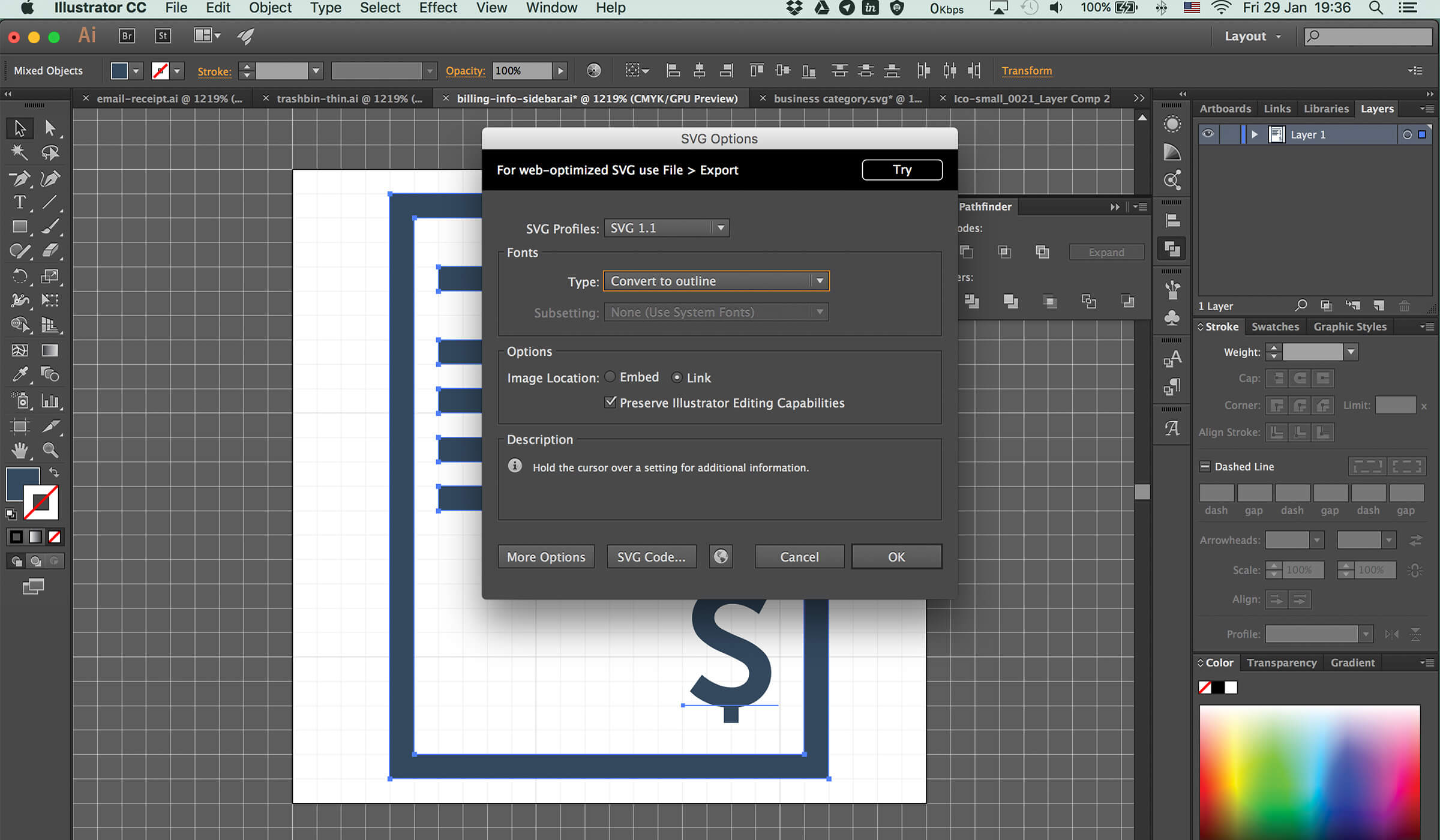Select the Artboard tool

point(20,426)
